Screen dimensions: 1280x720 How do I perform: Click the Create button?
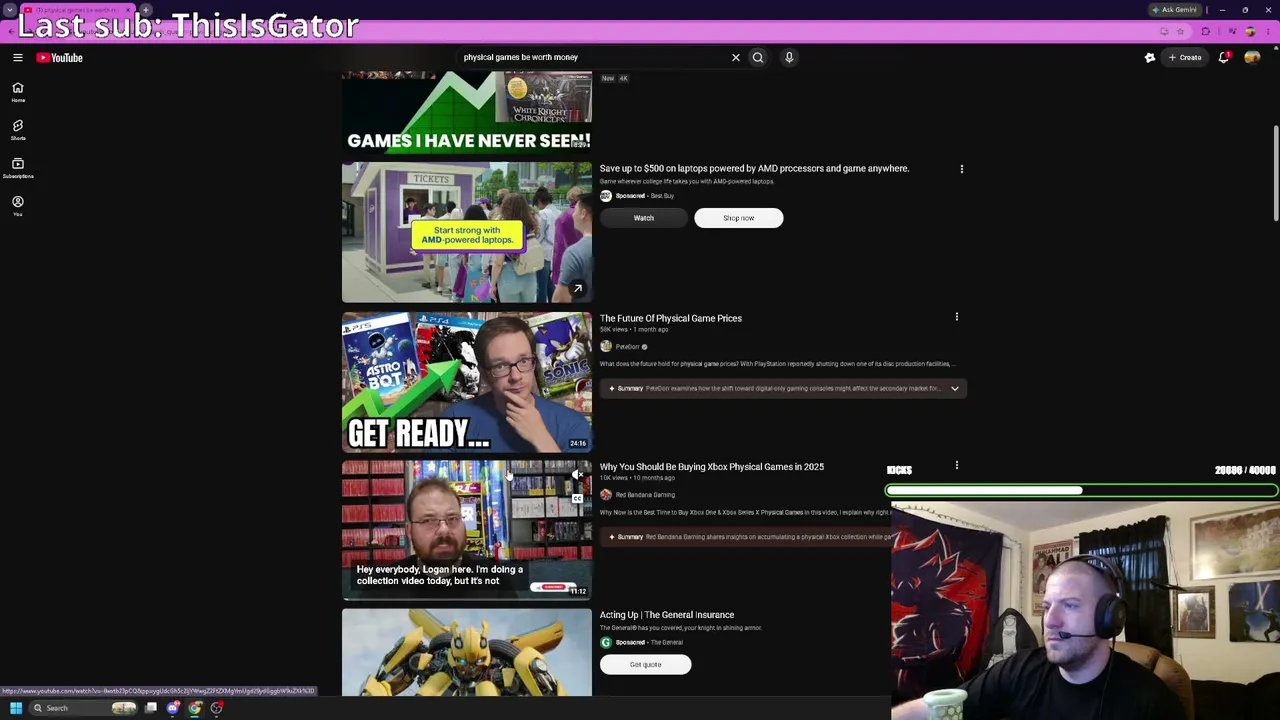click(x=1185, y=58)
